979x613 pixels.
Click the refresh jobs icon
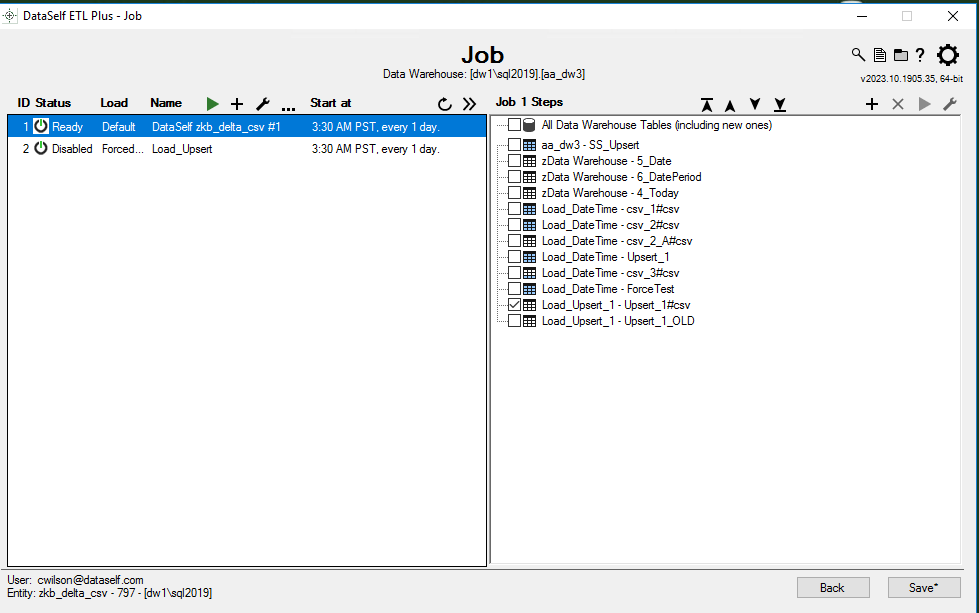click(444, 103)
